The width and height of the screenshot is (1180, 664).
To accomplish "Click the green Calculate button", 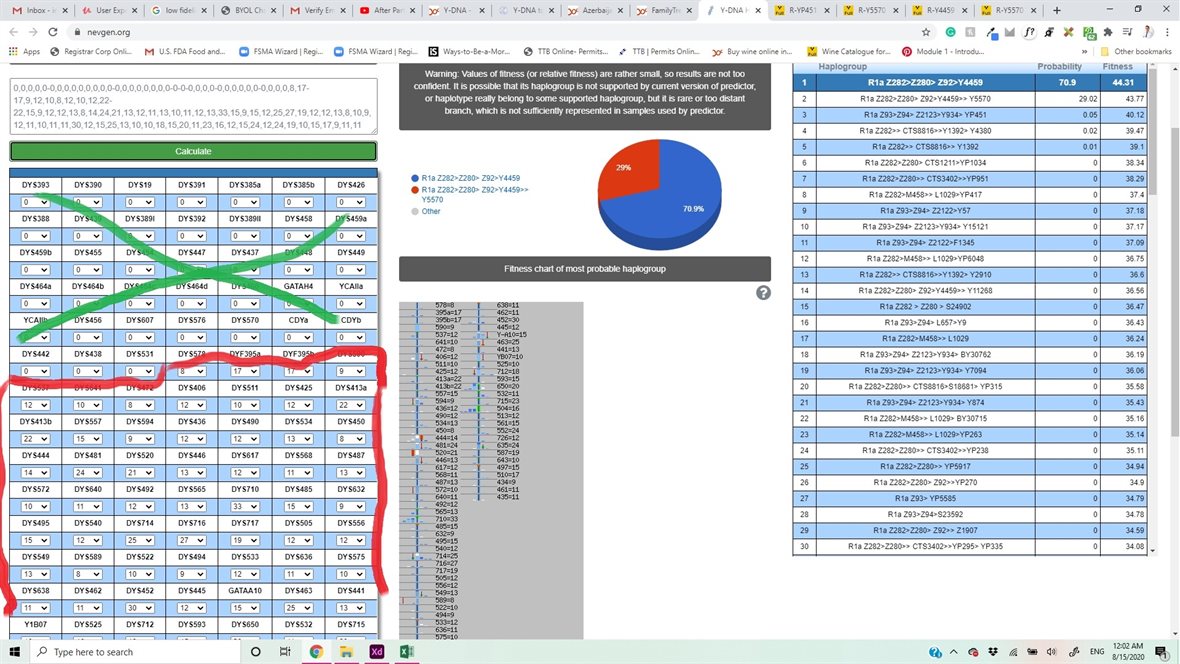I will point(193,151).
